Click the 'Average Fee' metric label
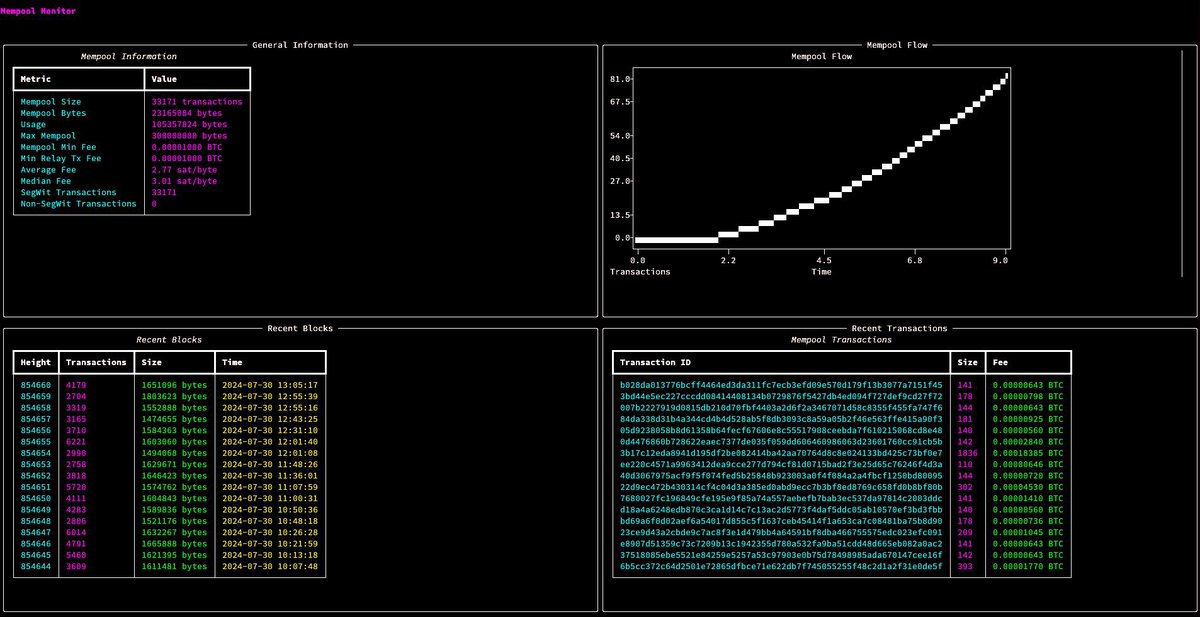Viewport: 1200px width, 617px height. pyautogui.click(x=48, y=170)
